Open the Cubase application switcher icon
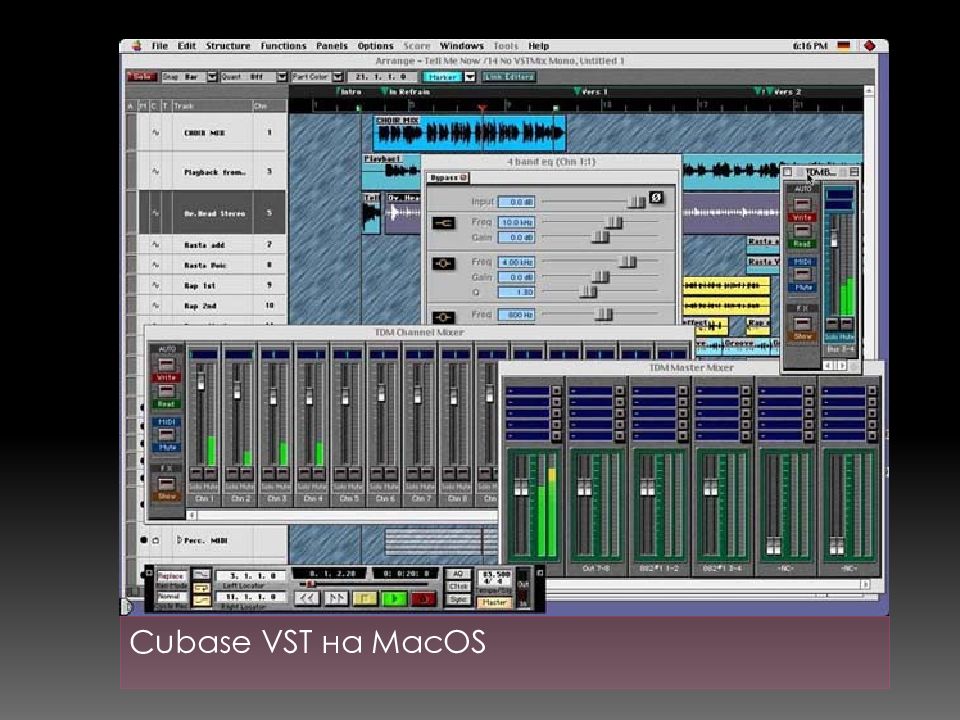The width and height of the screenshot is (960, 720). pos(869,46)
